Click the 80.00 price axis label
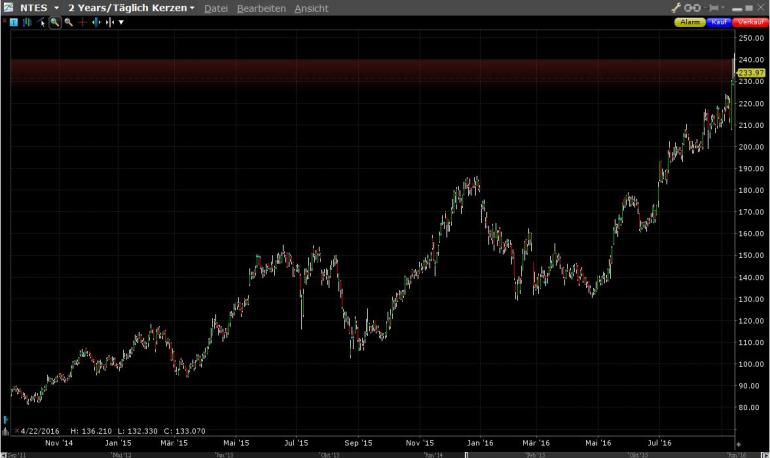This screenshot has width=770, height=458. pos(751,407)
